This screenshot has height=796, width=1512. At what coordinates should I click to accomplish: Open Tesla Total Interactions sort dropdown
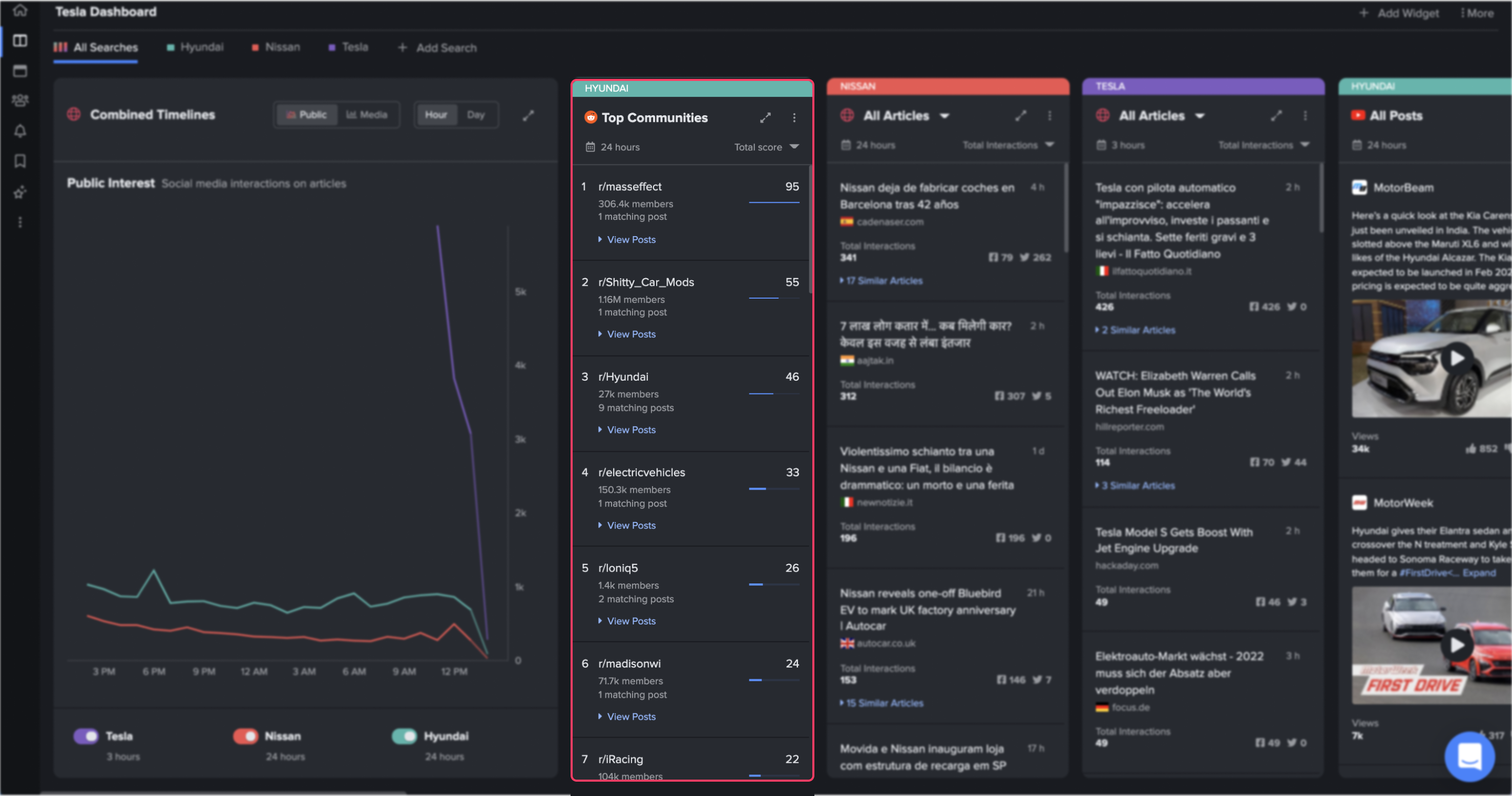[x=1264, y=145]
